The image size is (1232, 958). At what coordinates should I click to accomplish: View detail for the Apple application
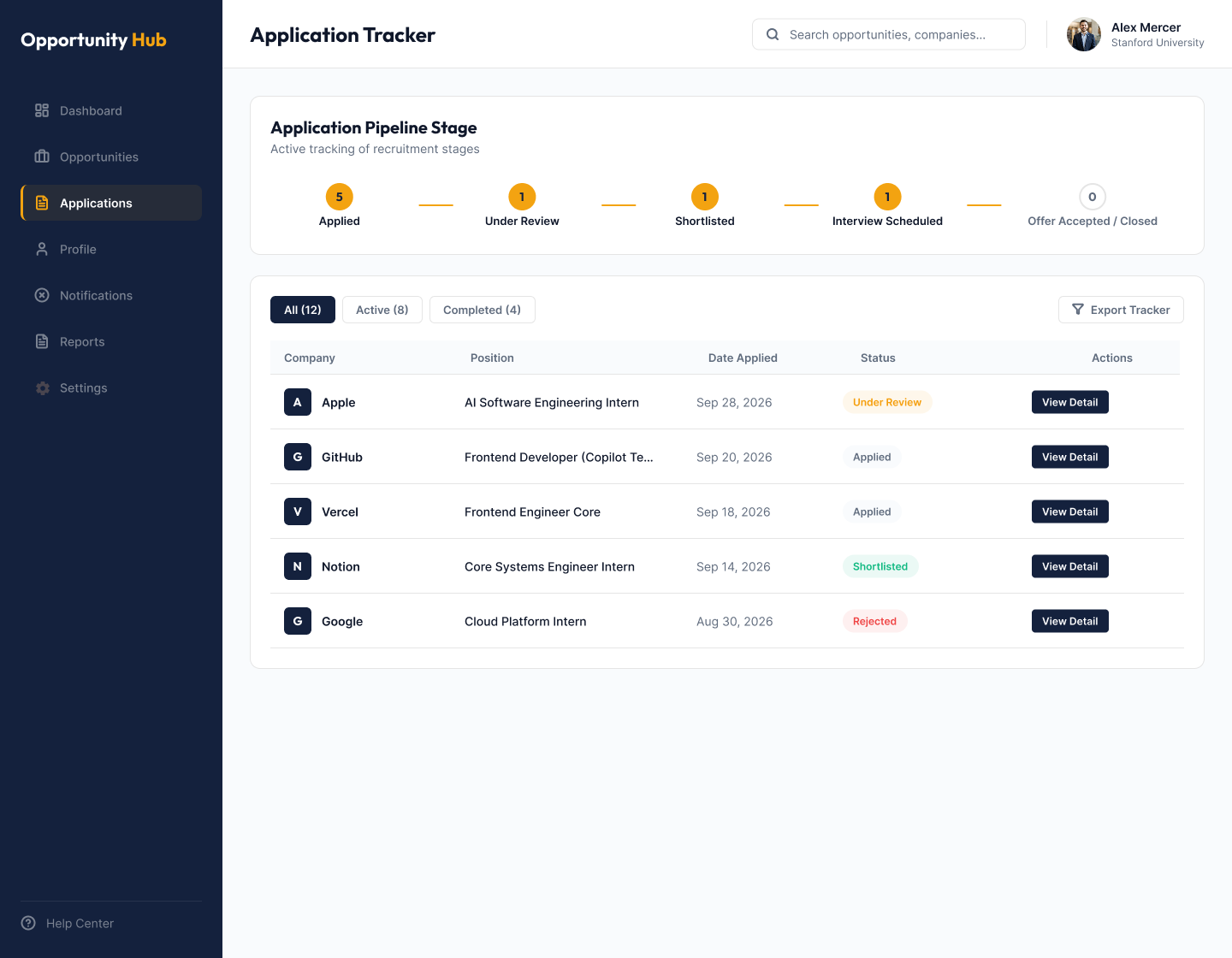[1070, 402]
